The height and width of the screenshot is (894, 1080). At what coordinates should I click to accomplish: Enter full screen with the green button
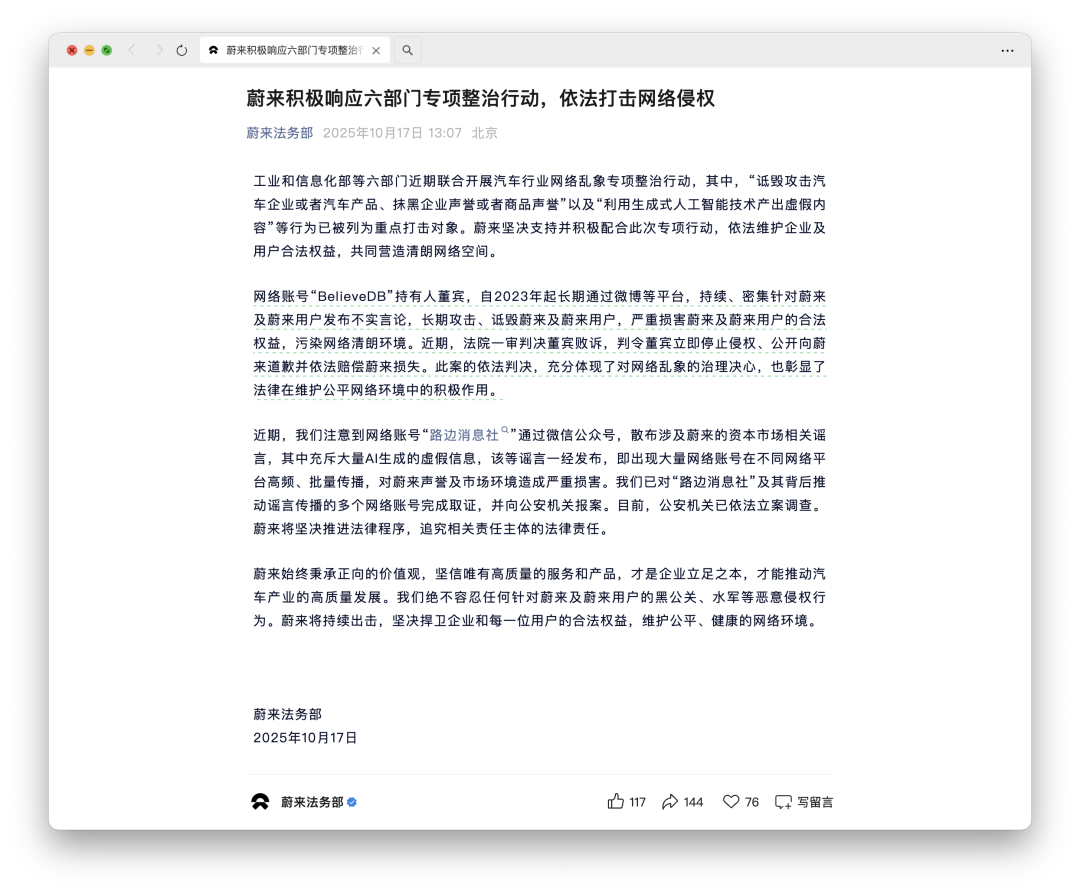pos(106,50)
